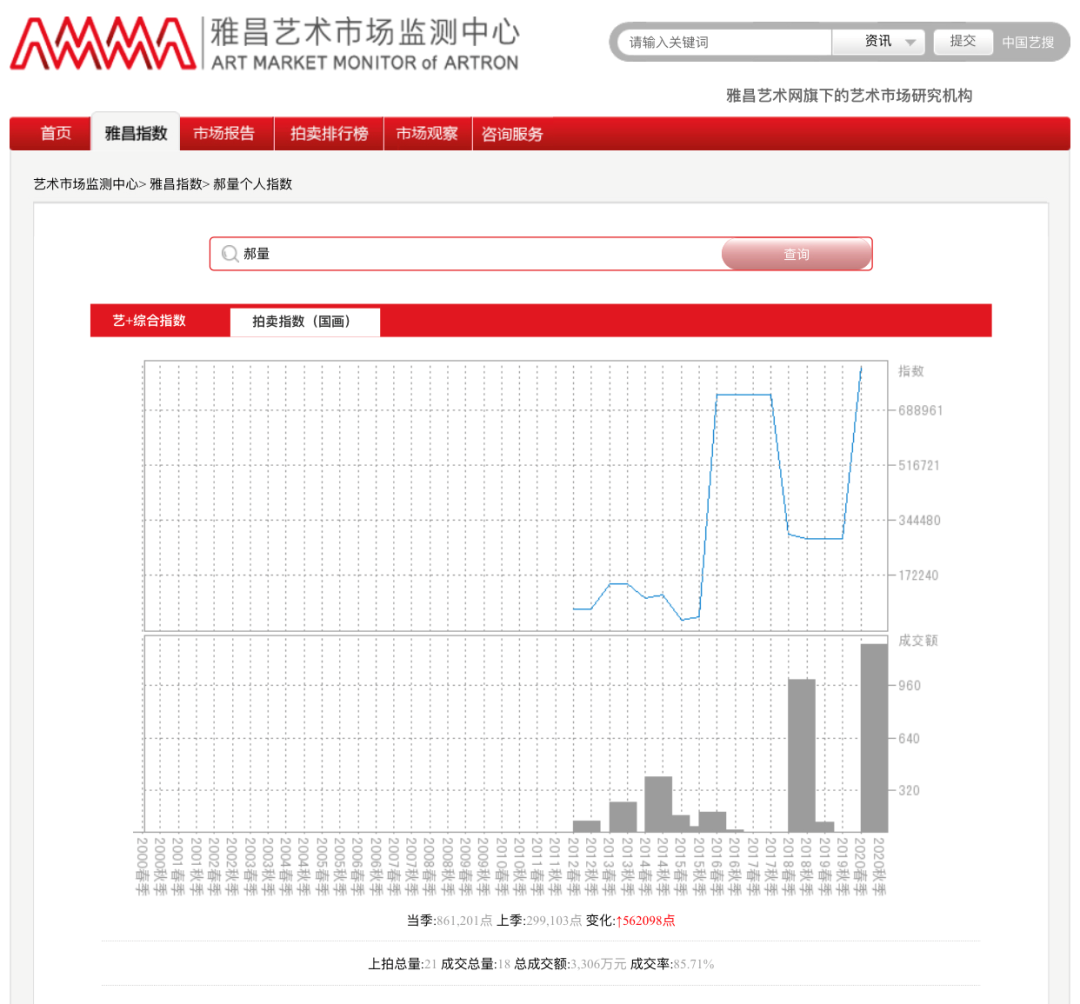
Task: Open 市场观察 menu item
Action: tap(427, 133)
